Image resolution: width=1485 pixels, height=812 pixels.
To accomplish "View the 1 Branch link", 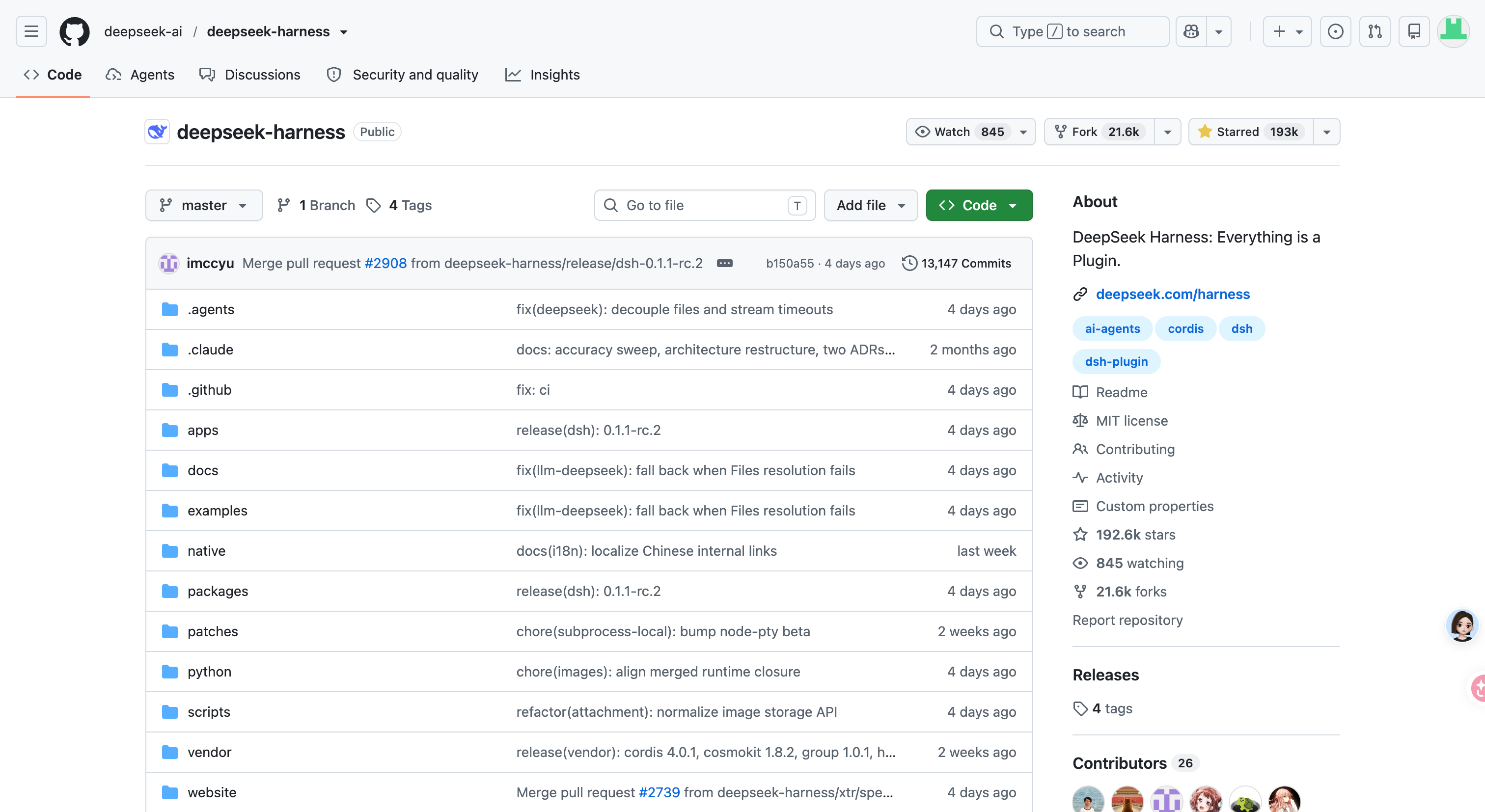I will click(316, 205).
